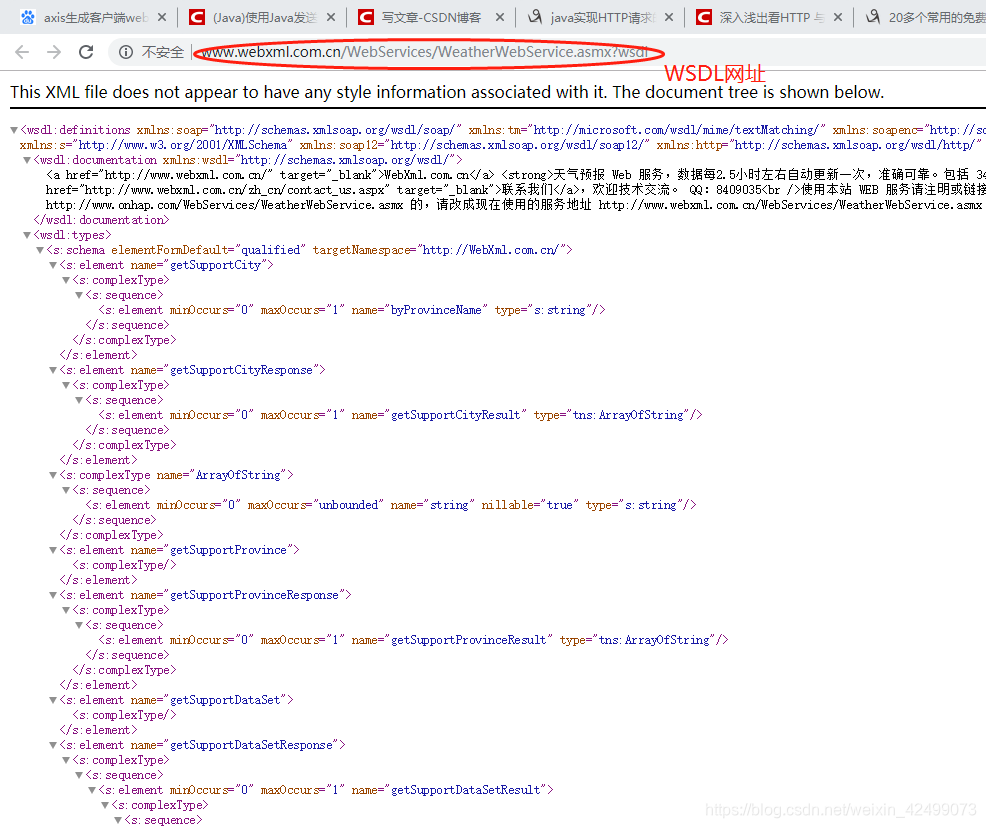Collapse the wsdl:definitions root node

click(x=14, y=130)
